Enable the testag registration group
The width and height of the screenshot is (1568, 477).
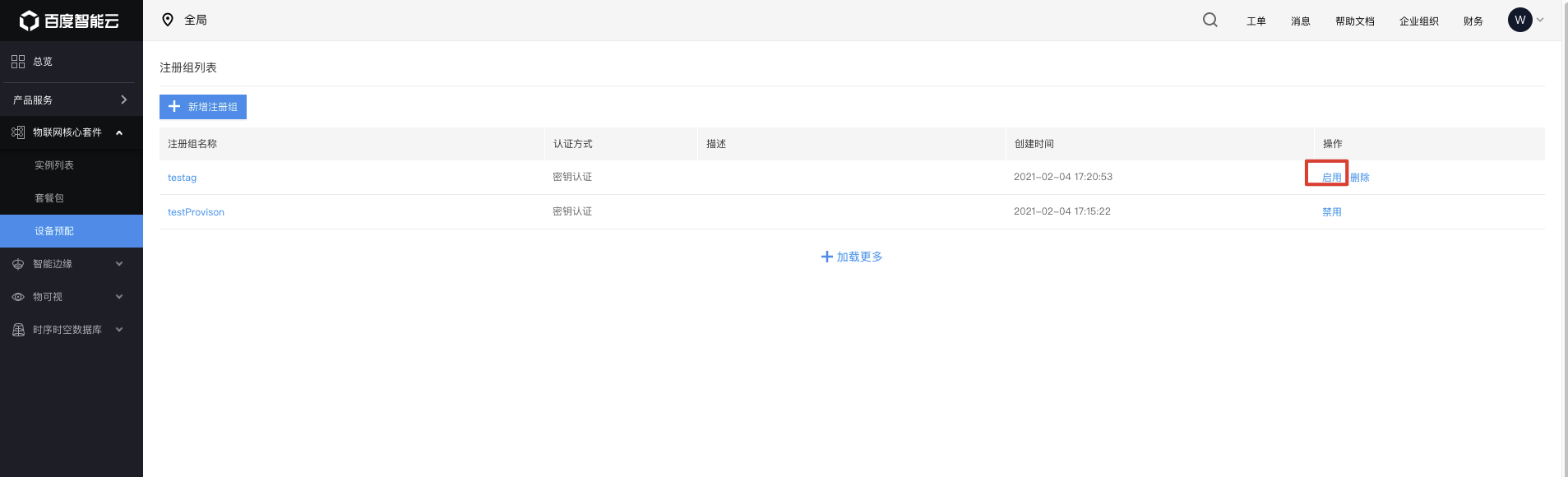(x=1331, y=178)
